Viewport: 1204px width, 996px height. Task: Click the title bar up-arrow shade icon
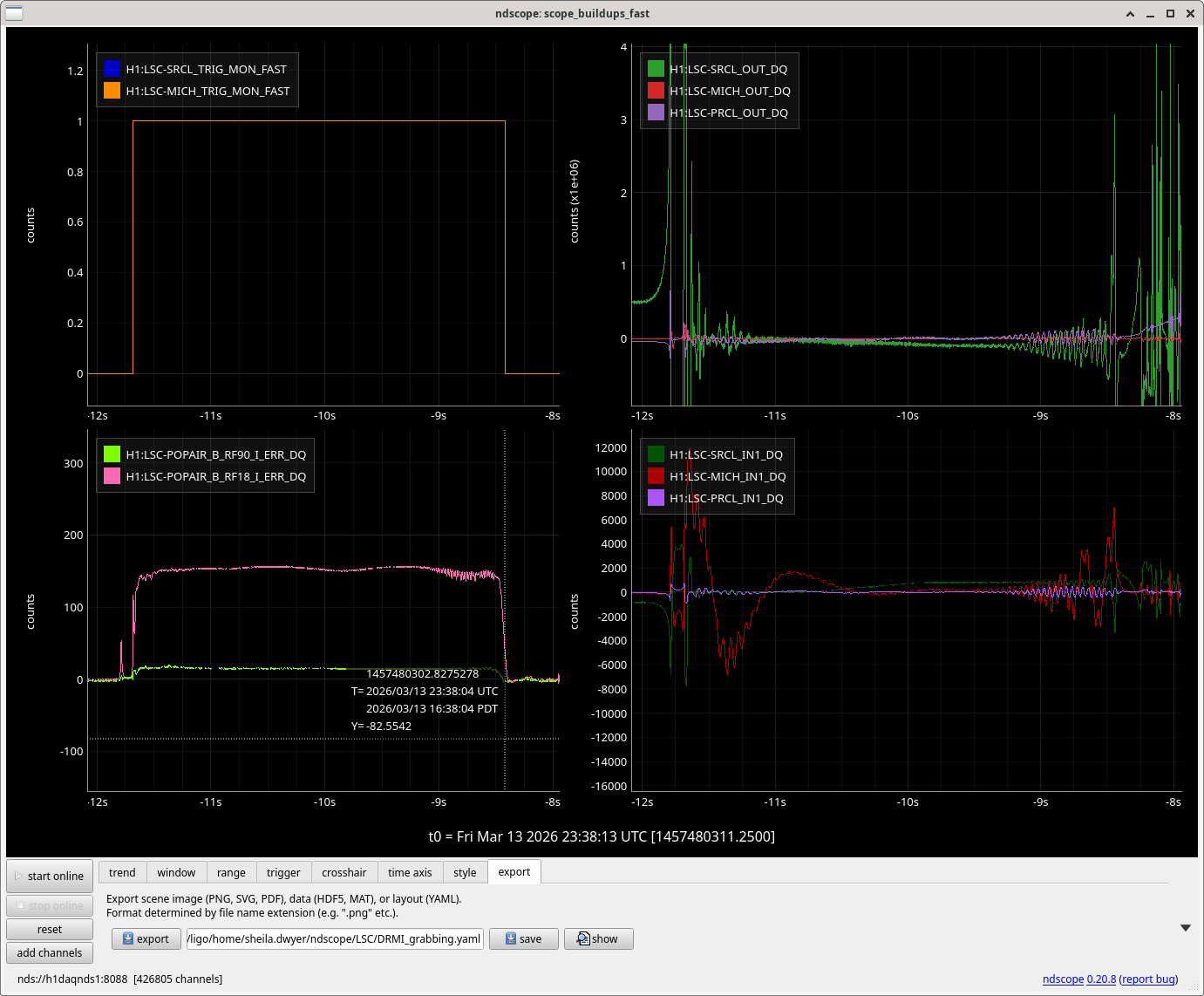[1130, 14]
